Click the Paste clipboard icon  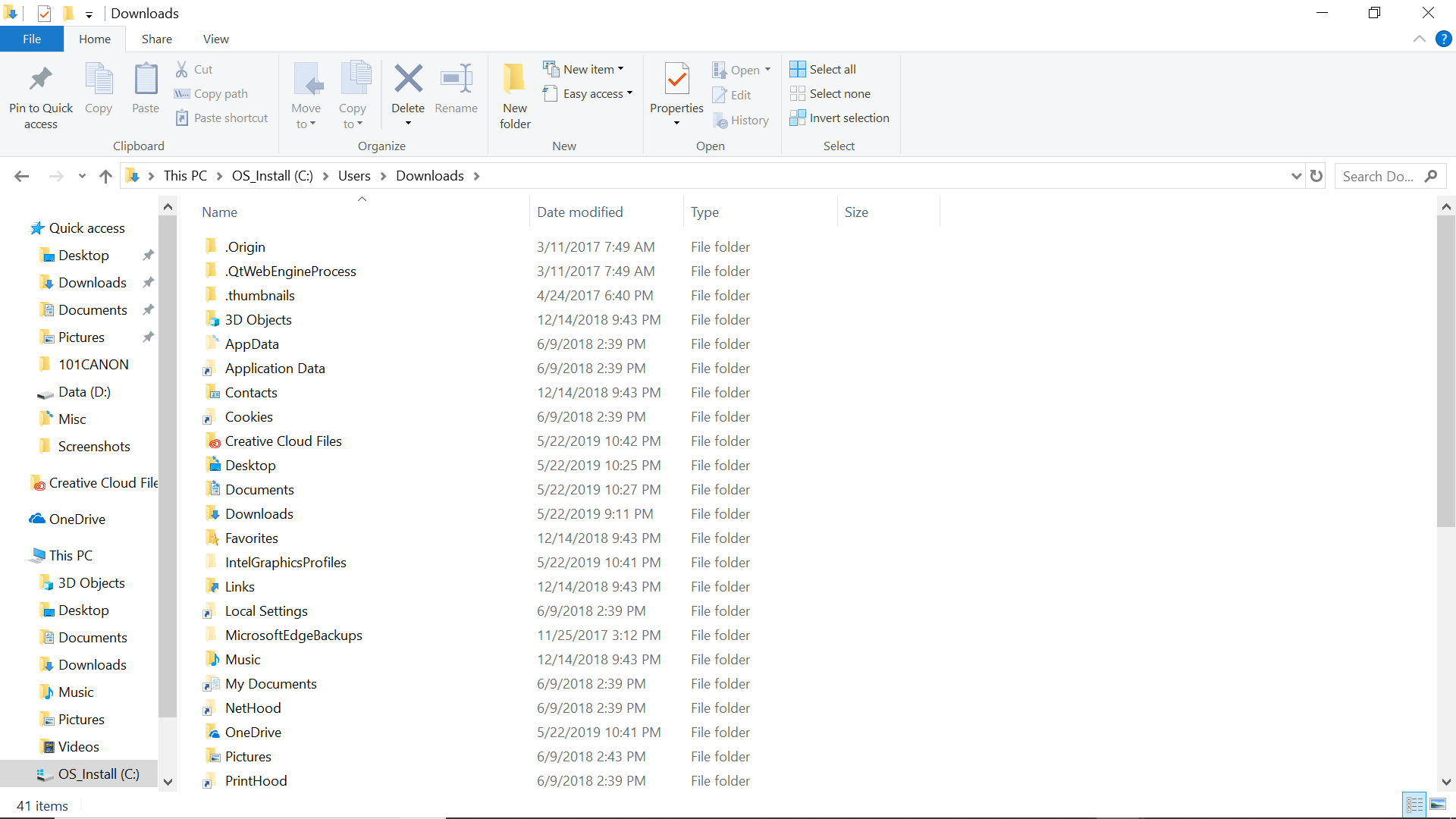(x=146, y=79)
